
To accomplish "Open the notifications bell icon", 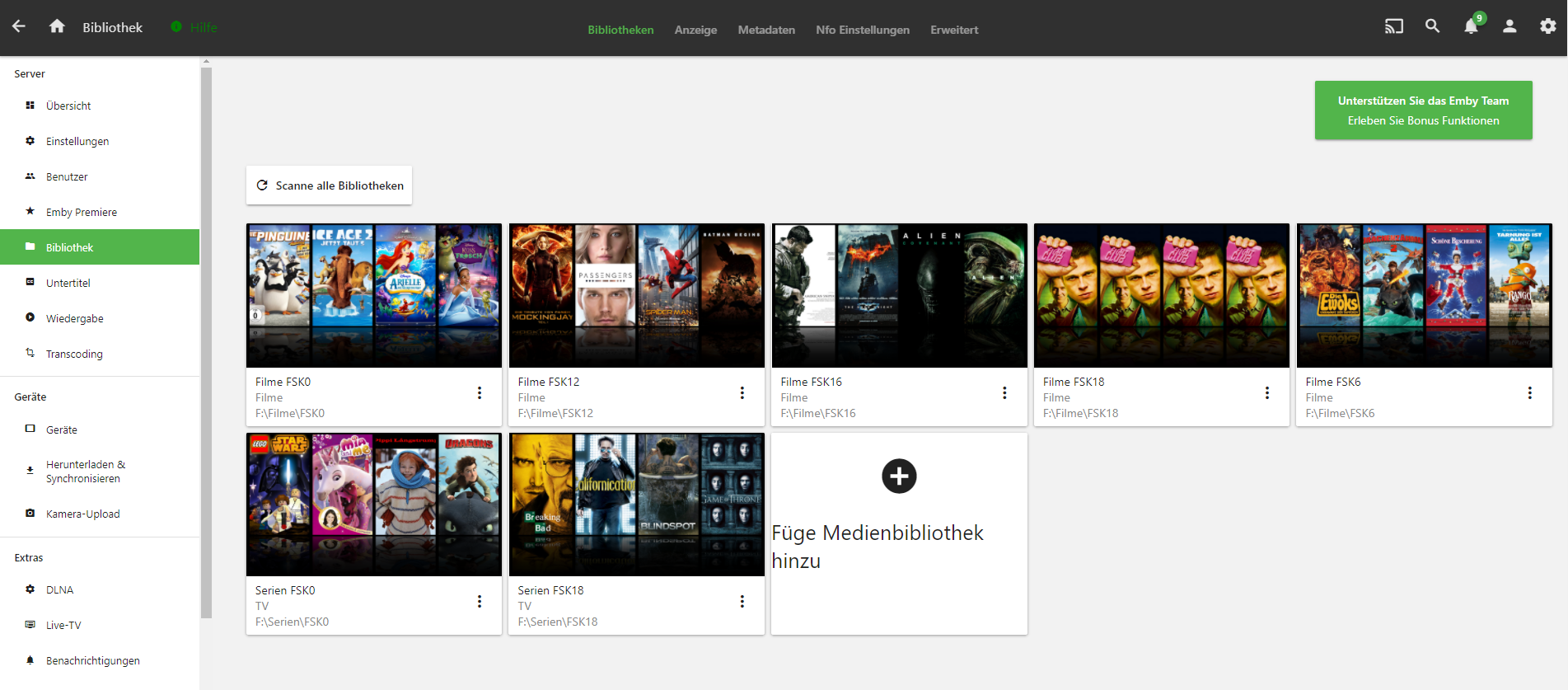I will (1472, 26).
